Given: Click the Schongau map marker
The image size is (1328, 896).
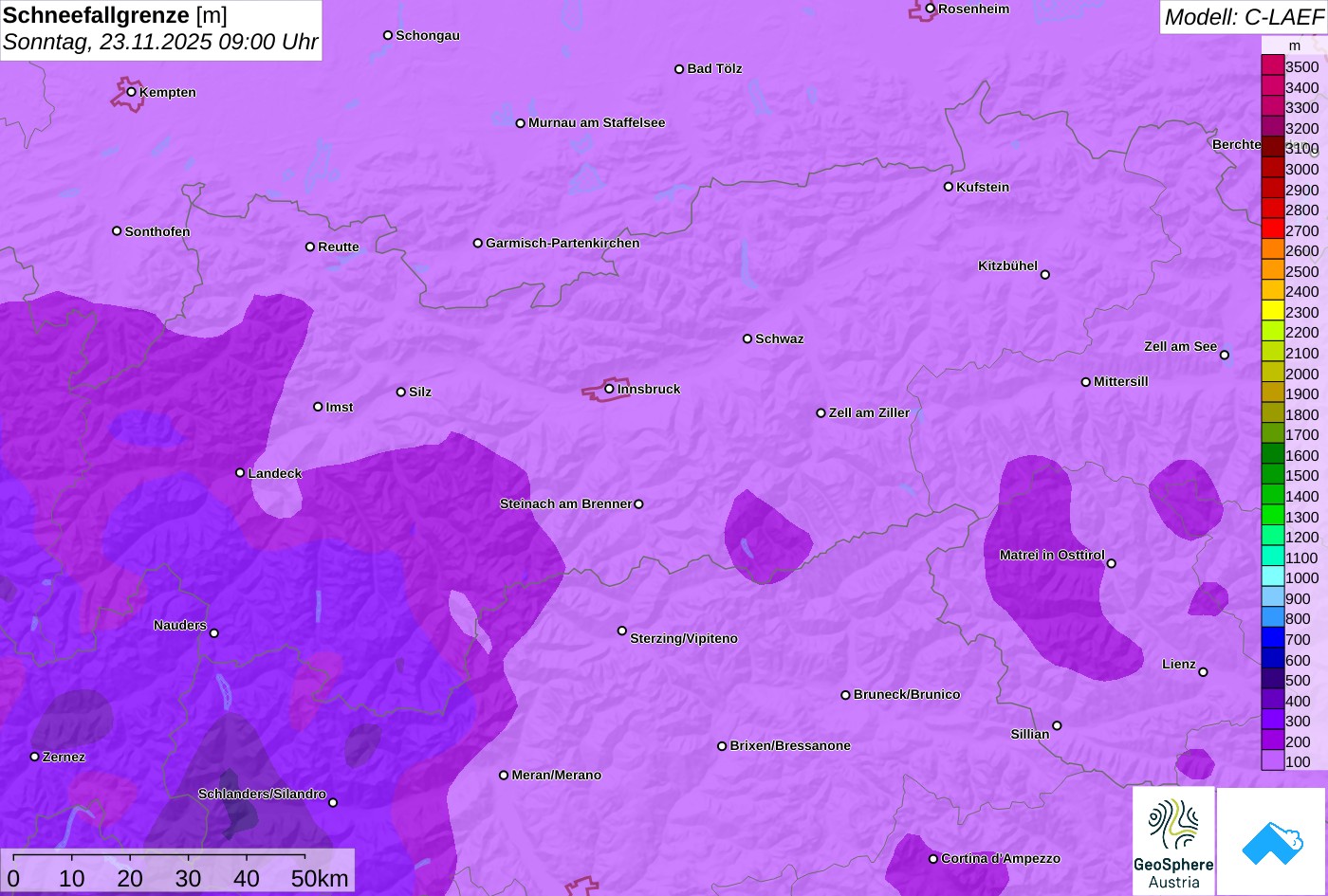Looking at the screenshot, I should pyautogui.click(x=388, y=35).
